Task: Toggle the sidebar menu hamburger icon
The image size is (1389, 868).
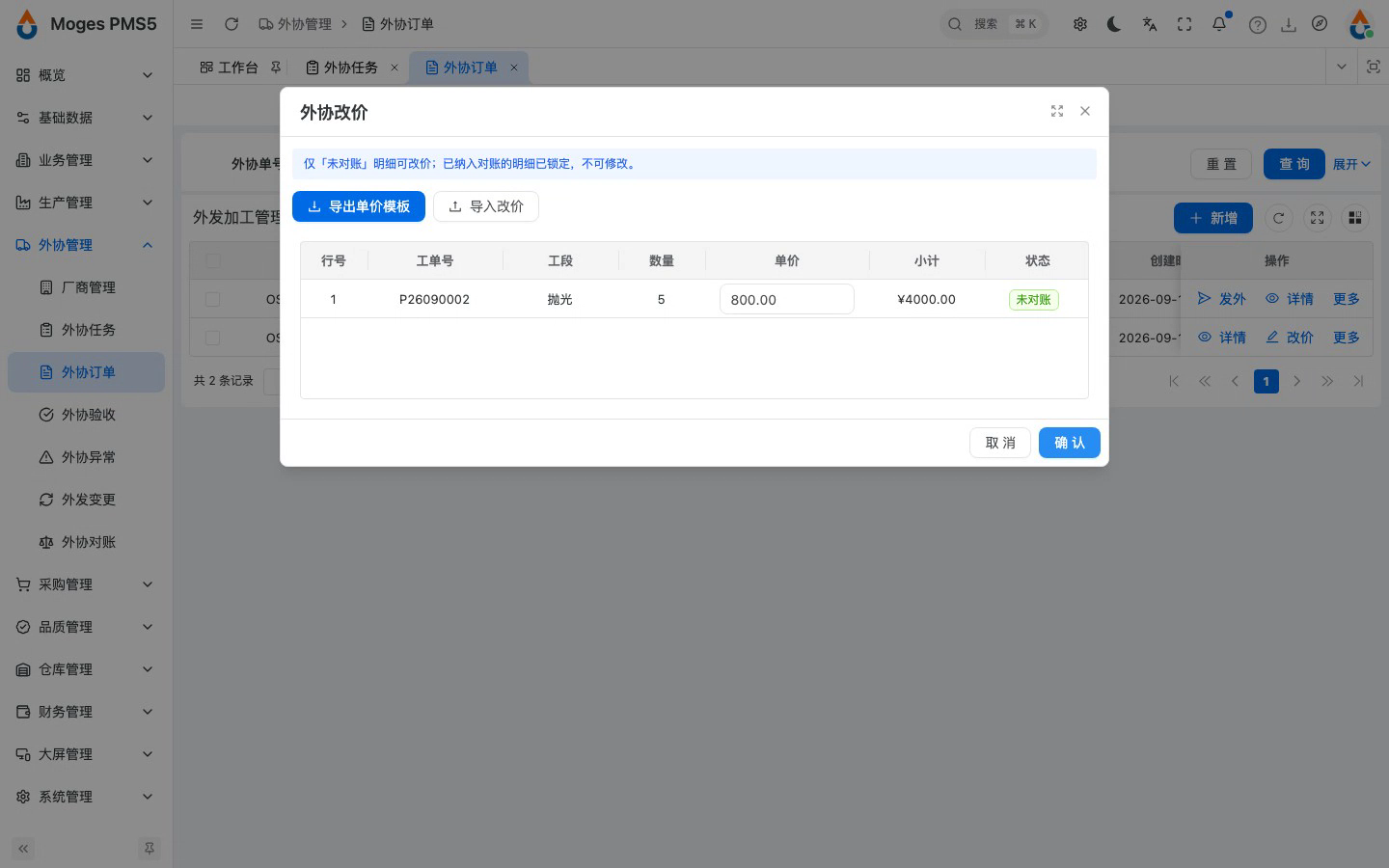Action: click(x=197, y=24)
